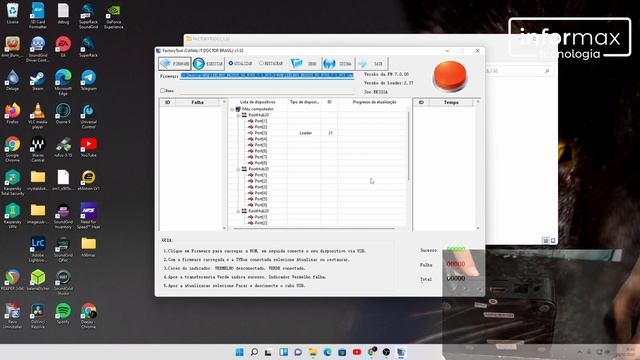Open the balenaEtcher desktop icon
This screenshot has height=360, width=640.
(x=38, y=280)
